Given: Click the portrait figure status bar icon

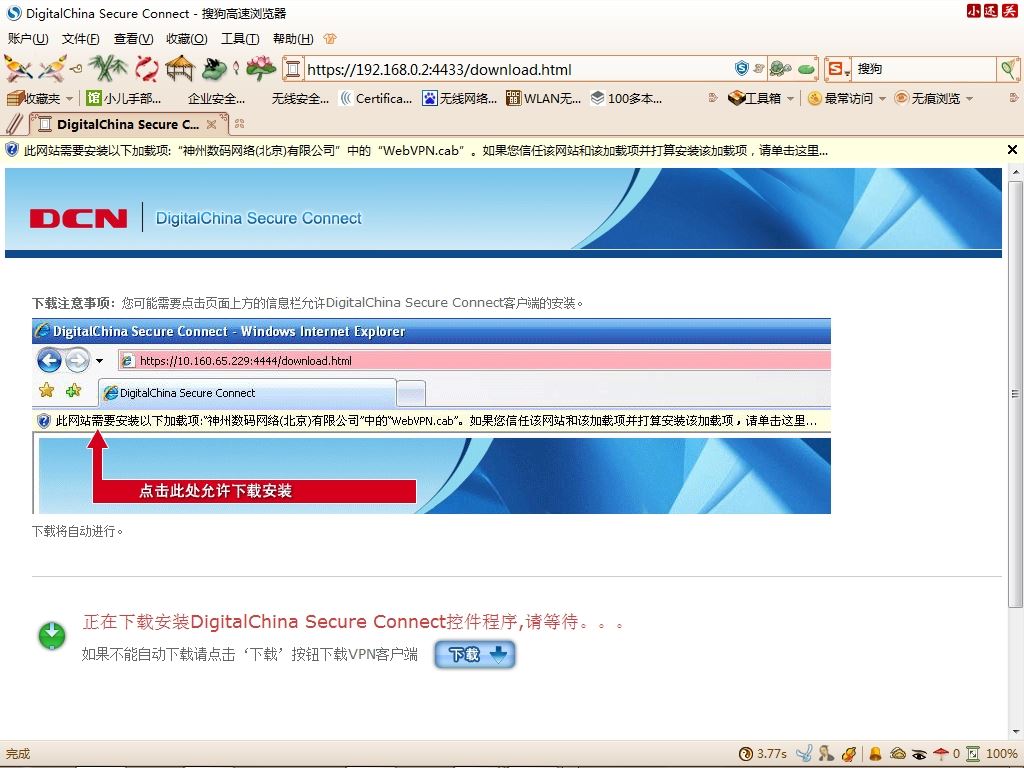Looking at the screenshot, I should tap(827, 754).
